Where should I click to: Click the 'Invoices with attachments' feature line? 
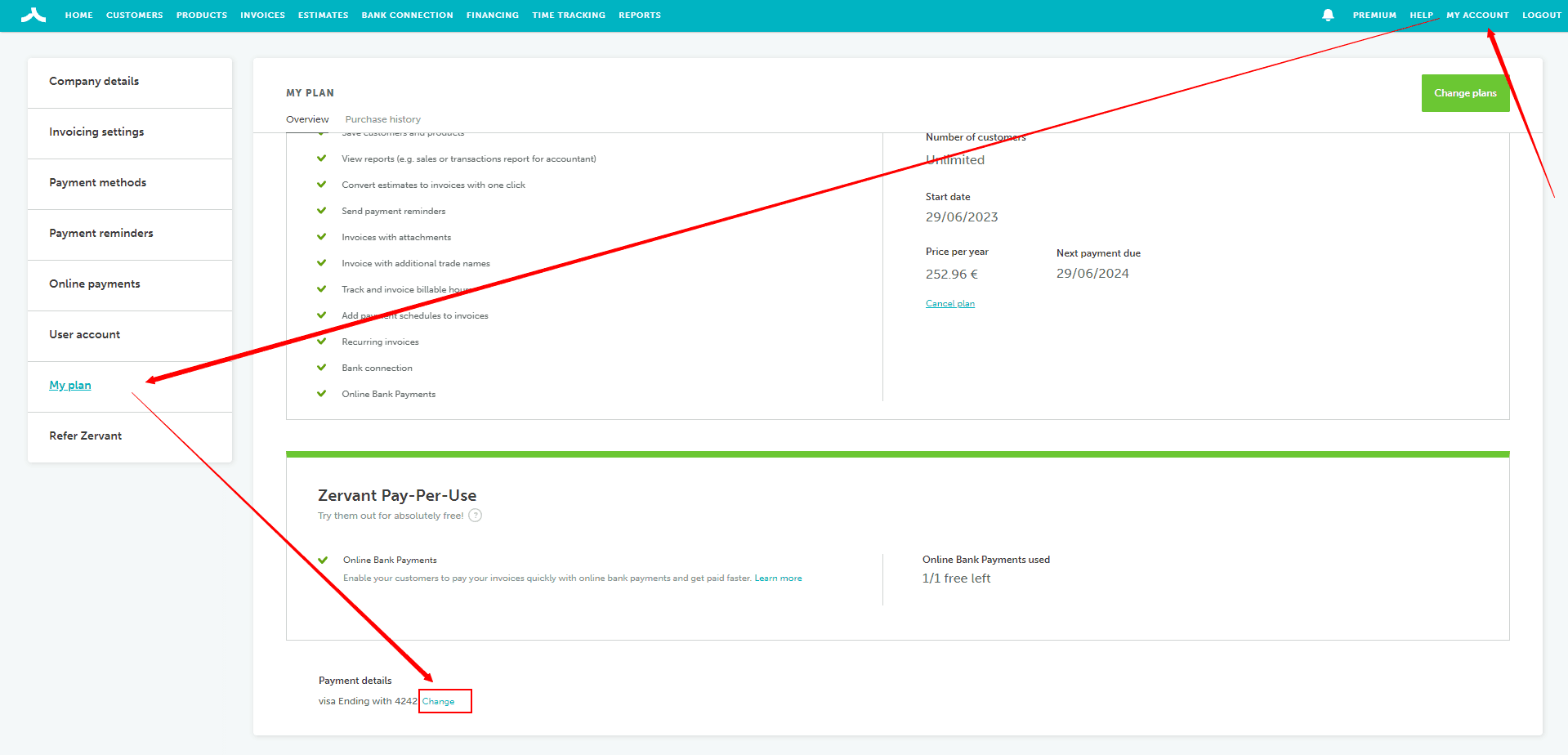pos(396,238)
